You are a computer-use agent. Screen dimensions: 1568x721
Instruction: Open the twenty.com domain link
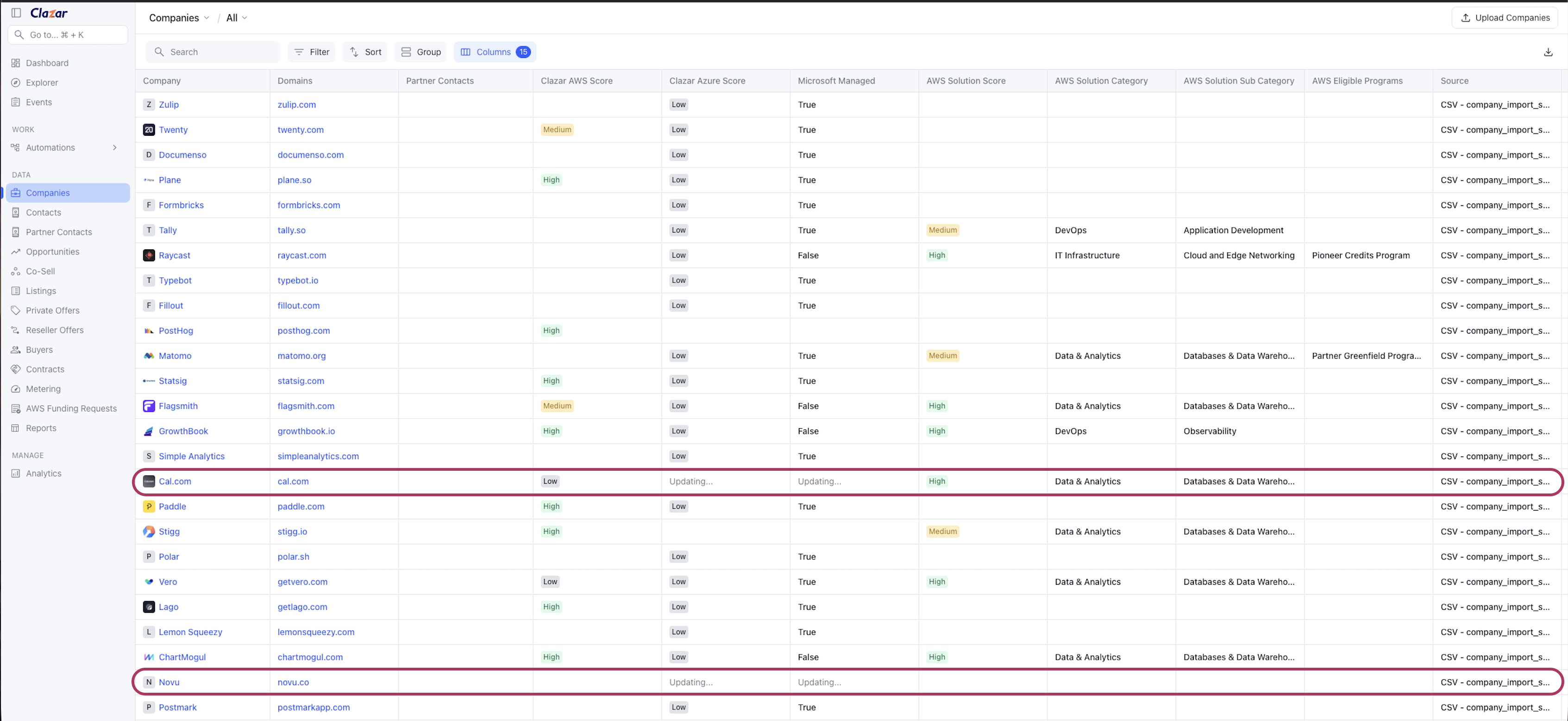point(301,130)
